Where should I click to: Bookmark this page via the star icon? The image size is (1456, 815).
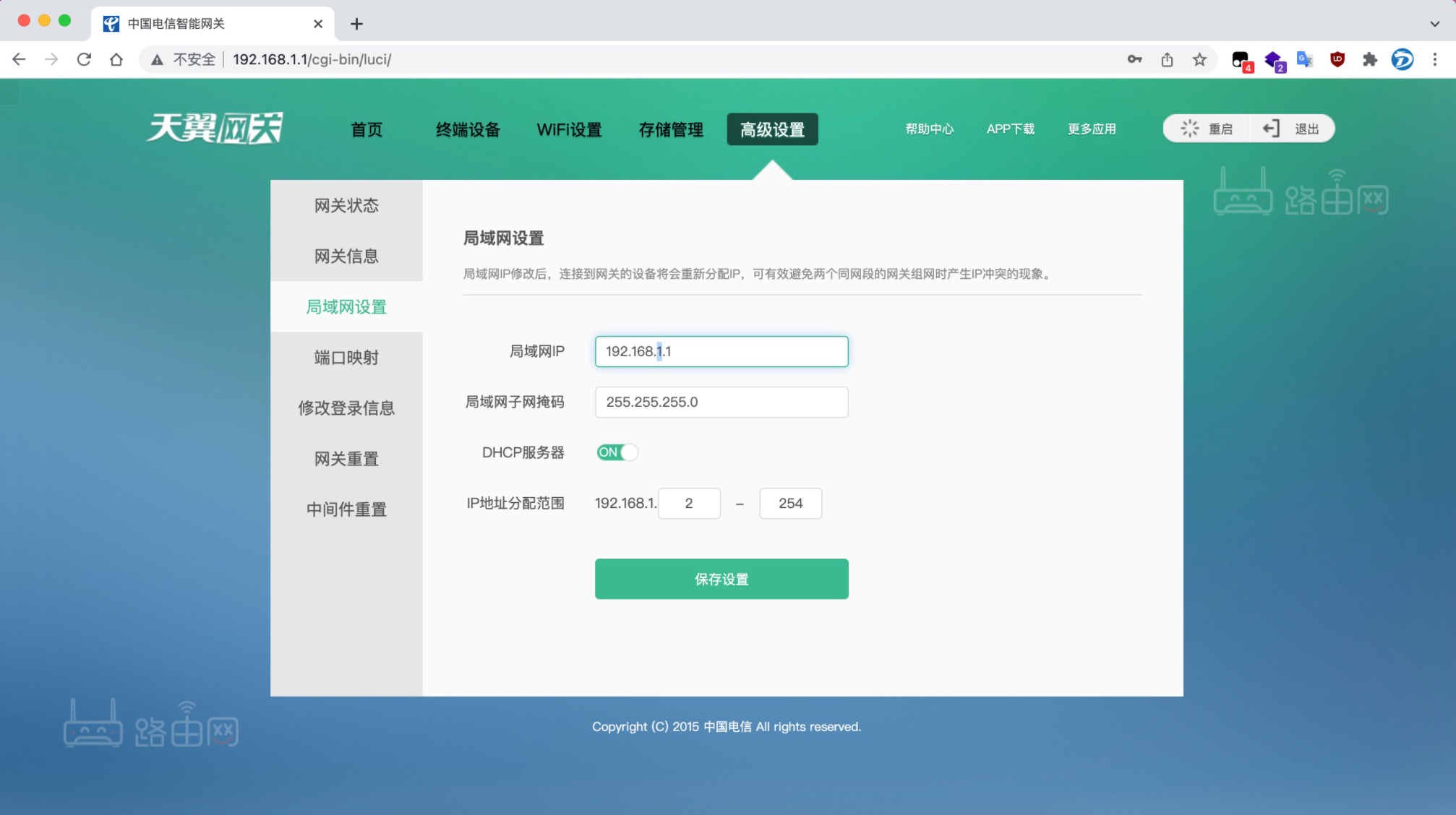pyautogui.click(x=1200, y=60)
